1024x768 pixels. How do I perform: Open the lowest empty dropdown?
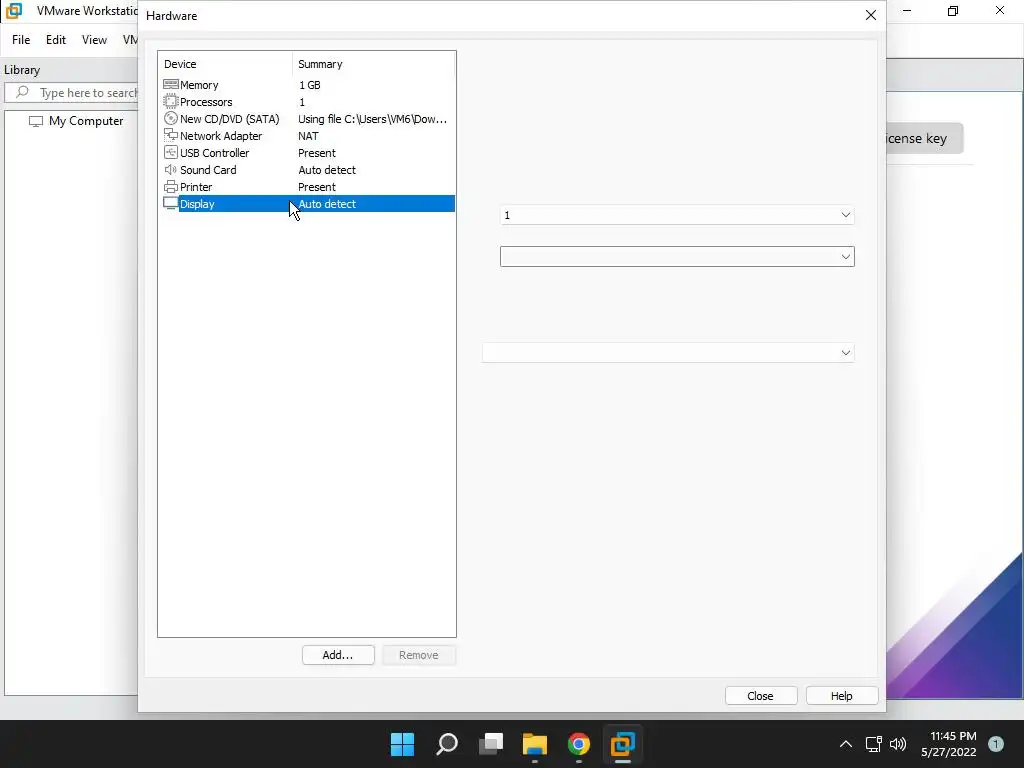point(668,353)
